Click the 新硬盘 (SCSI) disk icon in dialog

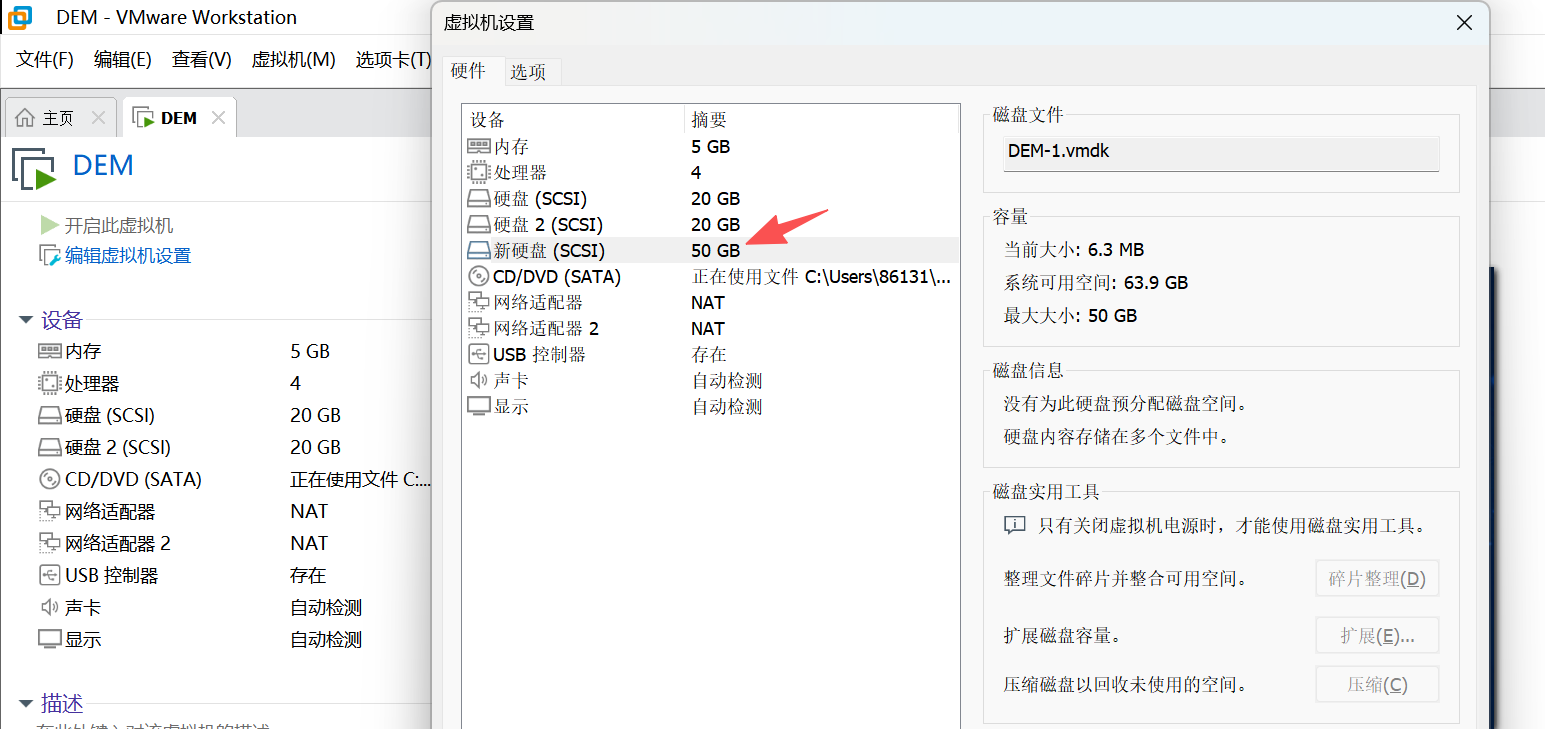pyautogui.click(x=478, y=250)
